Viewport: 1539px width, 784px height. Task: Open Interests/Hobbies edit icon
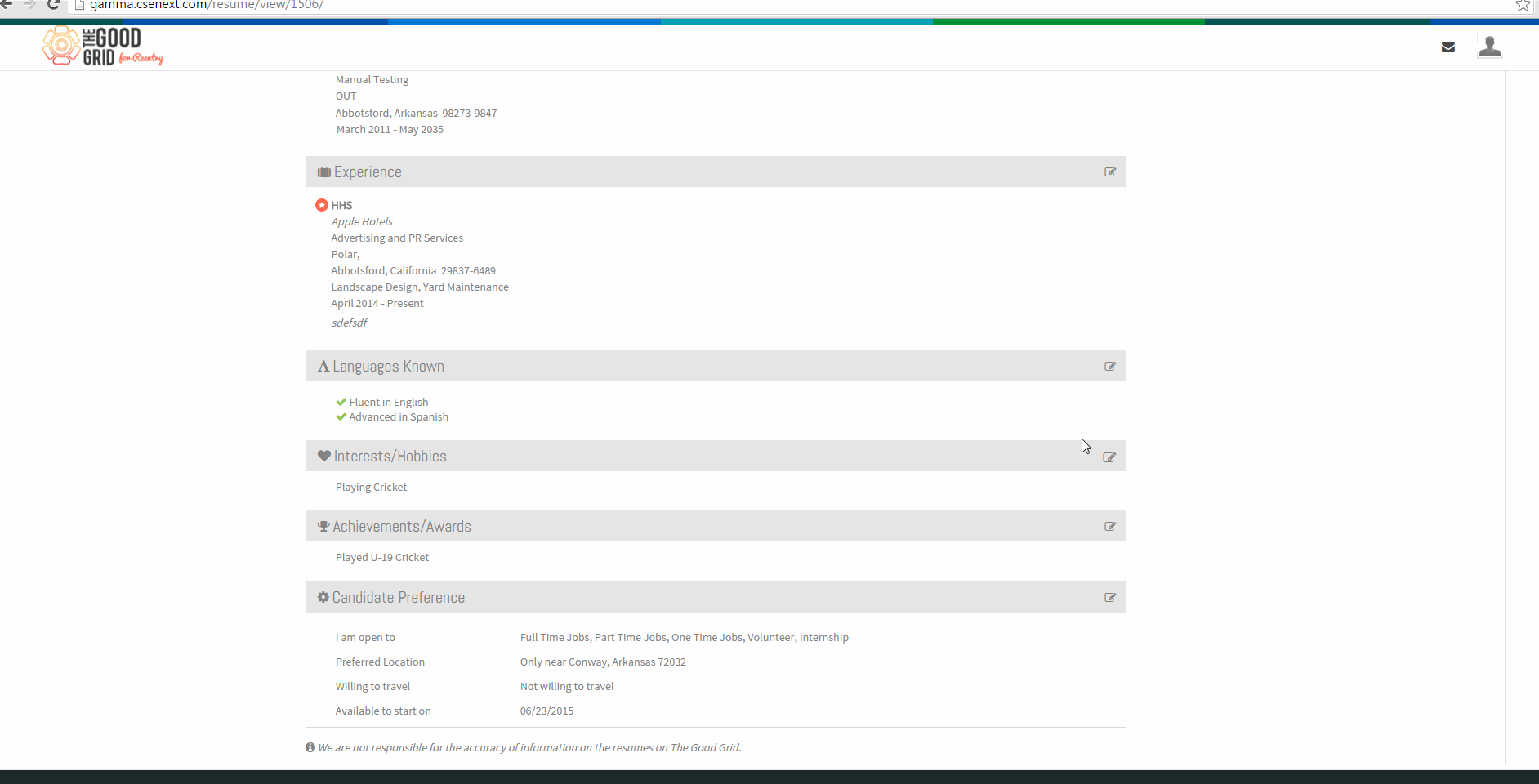click(x=1109, y=457)
